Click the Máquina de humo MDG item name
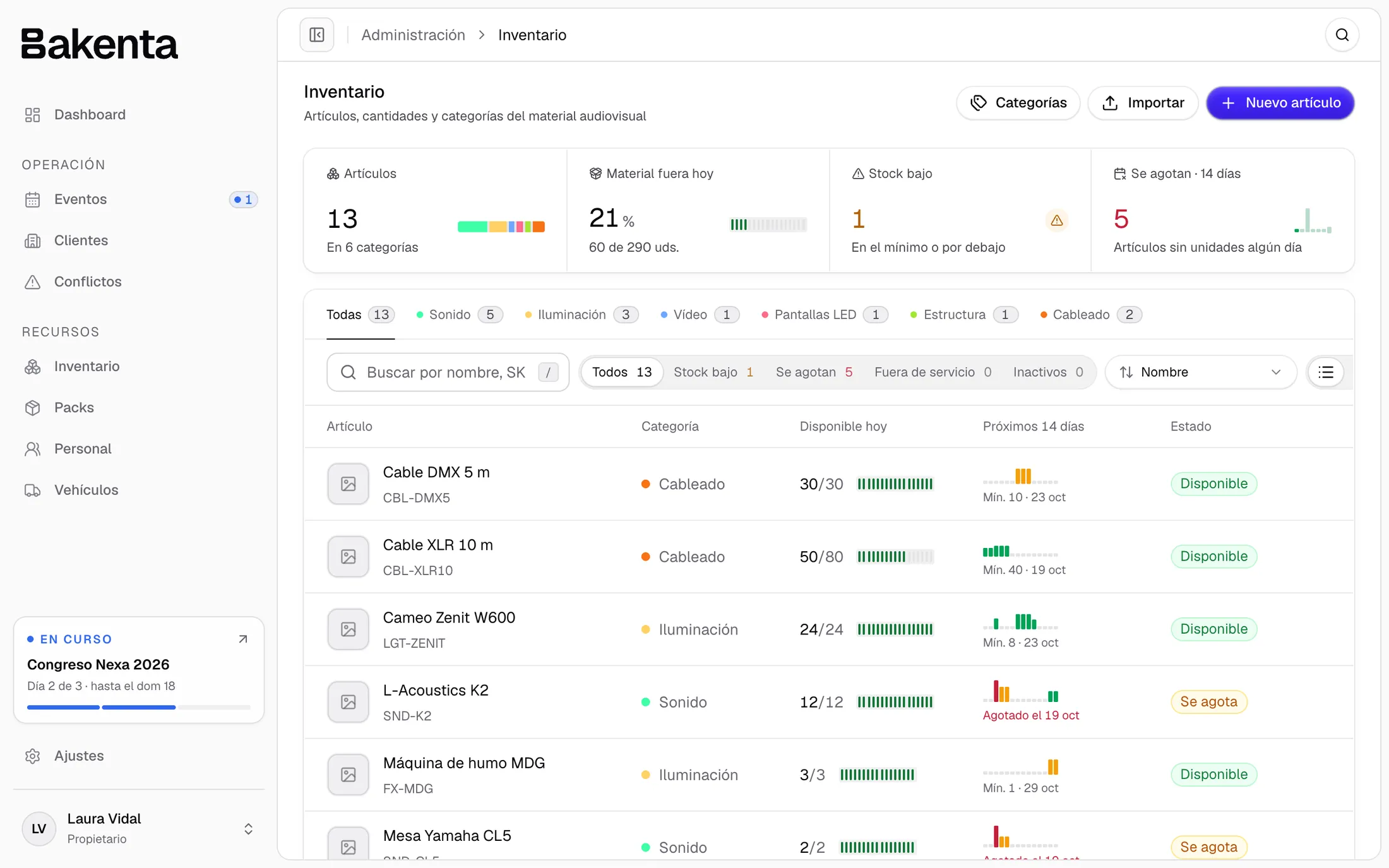 [x=464, y=763]
